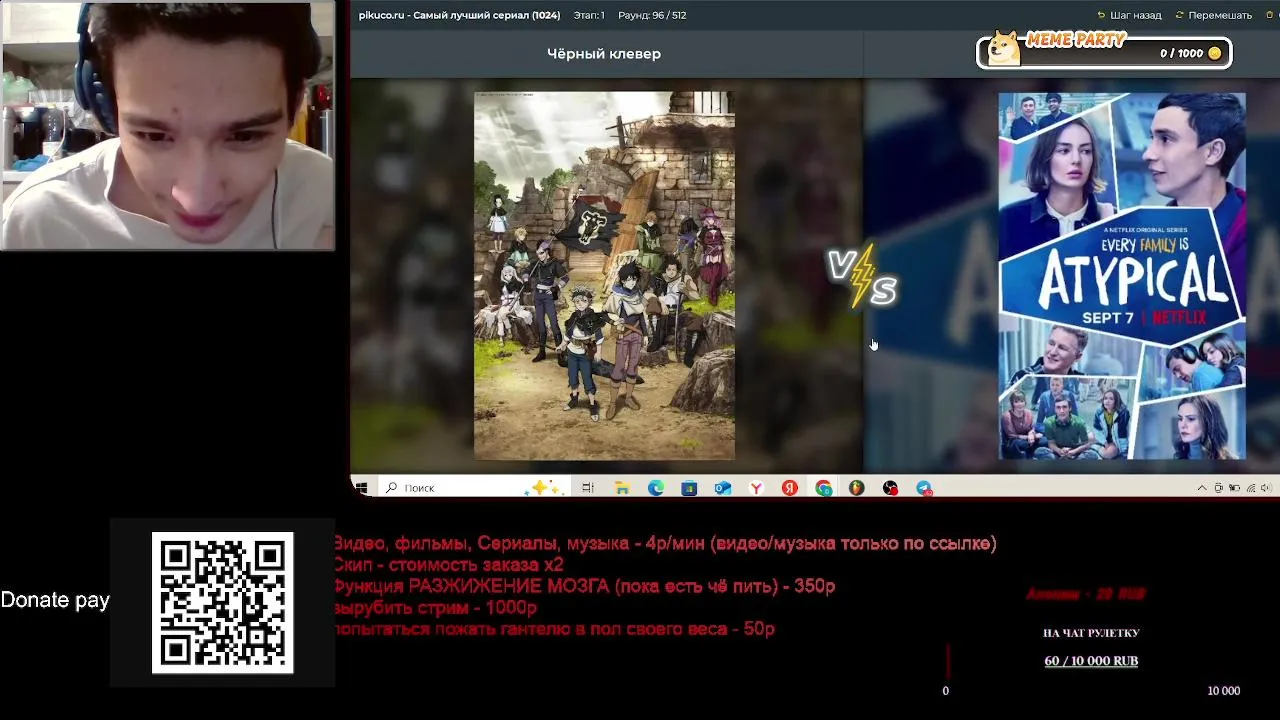The width and height of the screenshot is (1280, 720).
Task: Click the Скип - стоимость заказа х2 line
Action: tap(448, 565)
